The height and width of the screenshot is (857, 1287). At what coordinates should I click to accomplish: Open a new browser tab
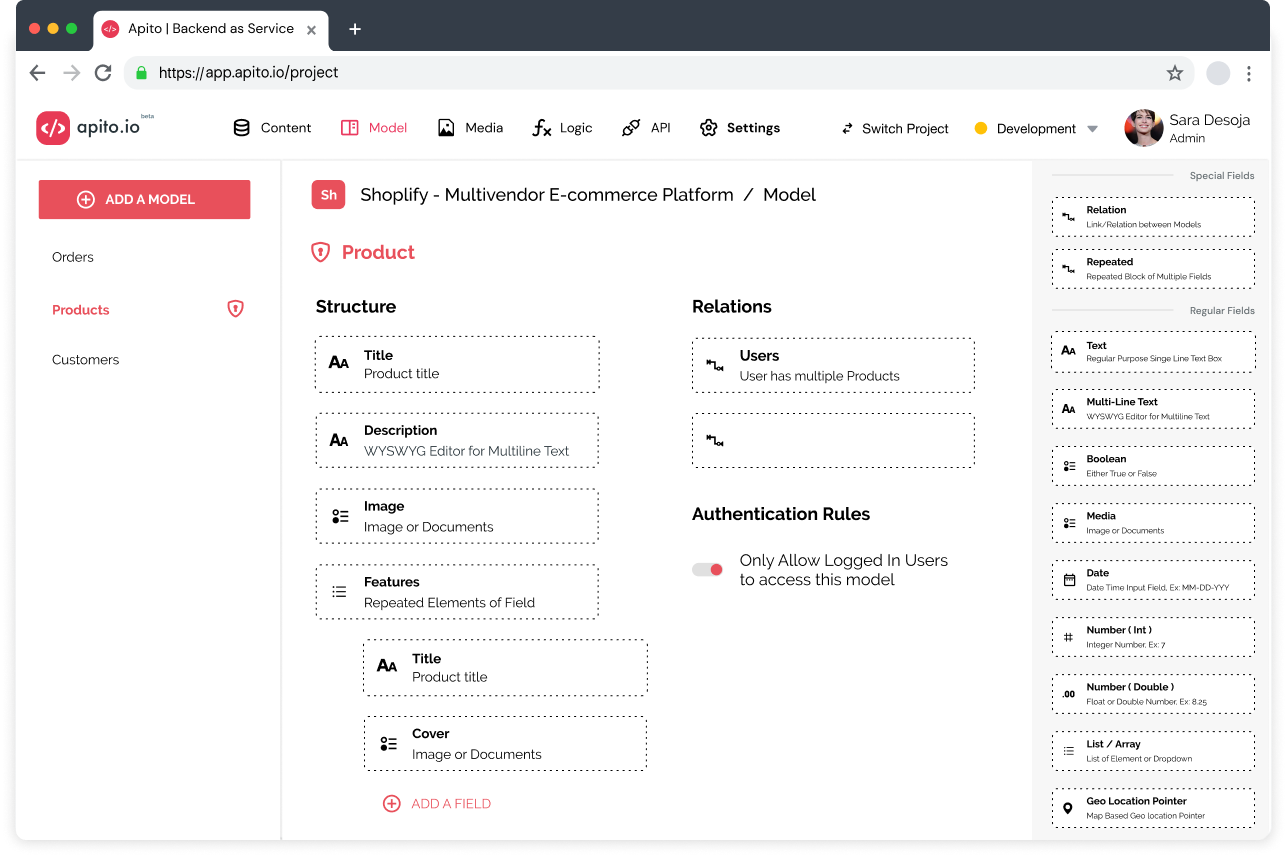pyautogui.click(x=354, y=29)
